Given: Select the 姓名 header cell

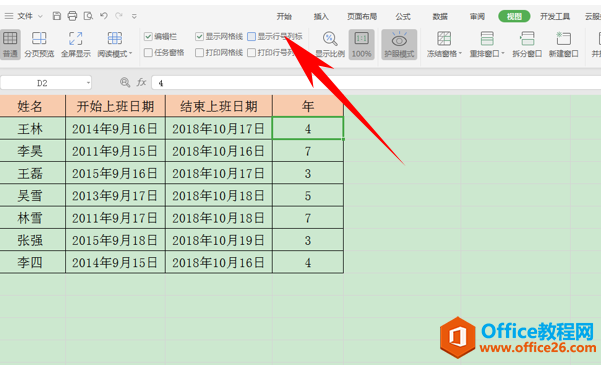Looking at the screenshot, I should click(33, 106).
